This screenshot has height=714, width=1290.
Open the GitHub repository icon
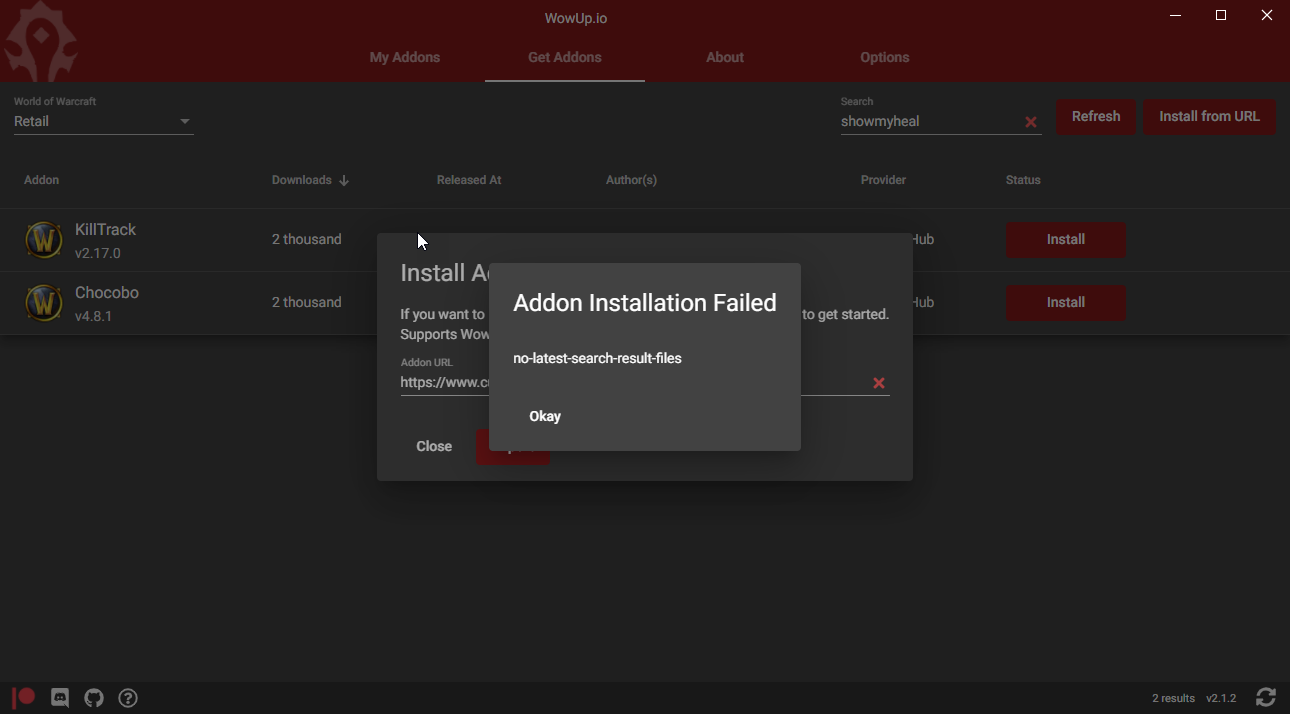pyautogui.click(x=94, y=697)
